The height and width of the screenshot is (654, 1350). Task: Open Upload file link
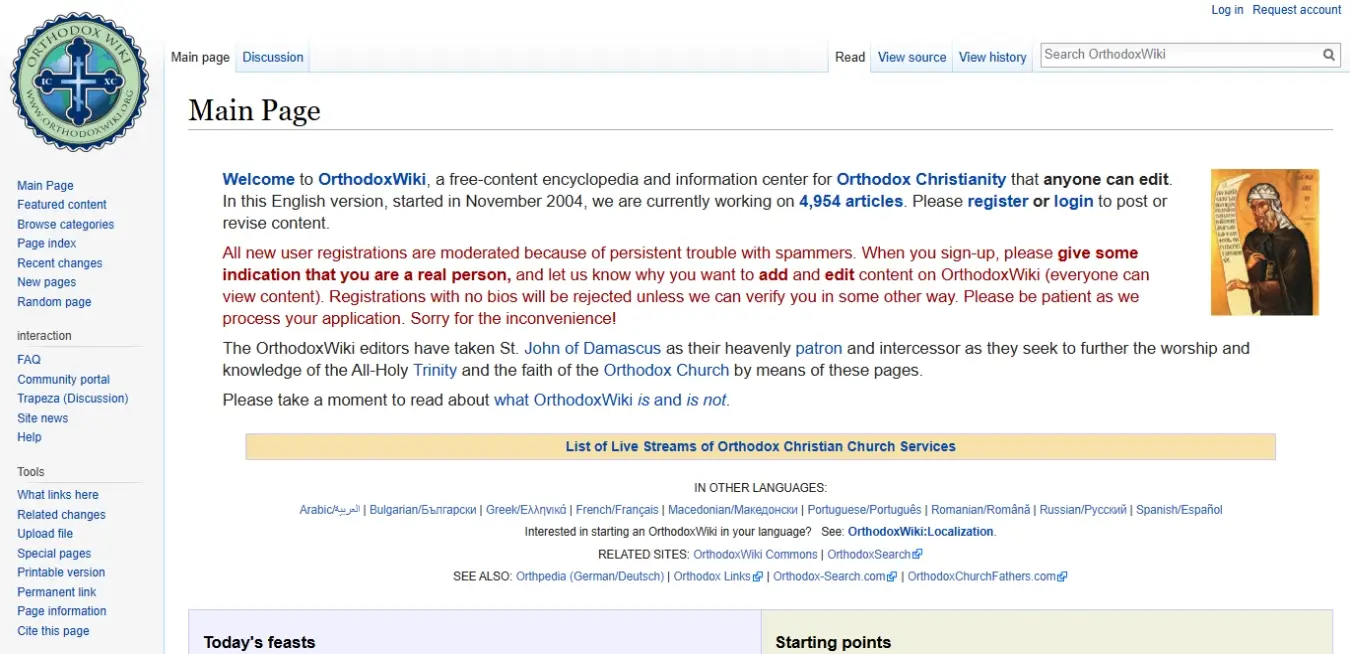tap(45, 534)
